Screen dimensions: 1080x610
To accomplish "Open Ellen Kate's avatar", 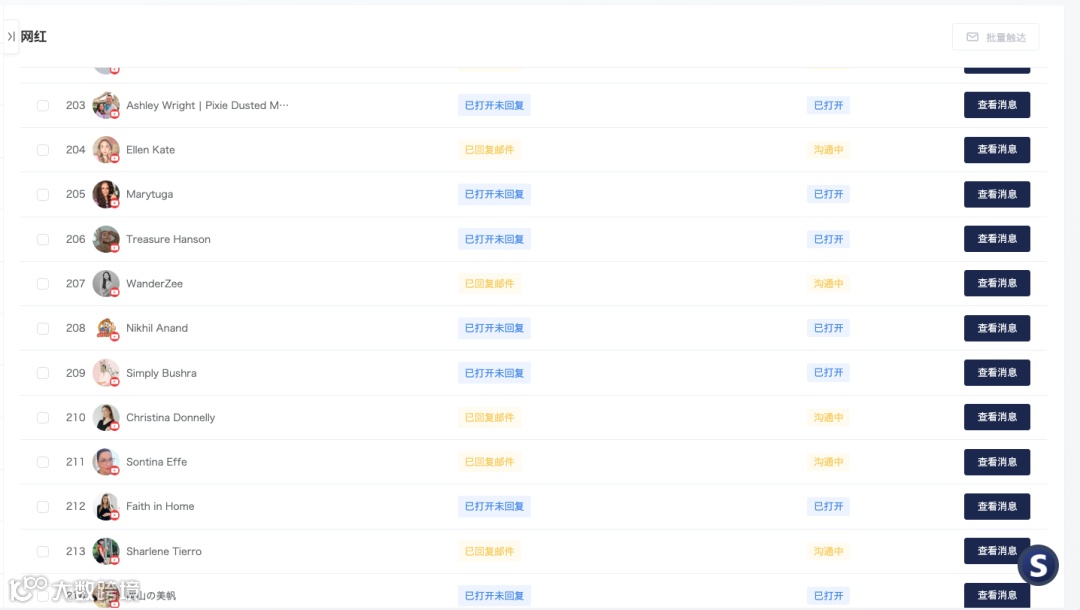I will (106, 150).
